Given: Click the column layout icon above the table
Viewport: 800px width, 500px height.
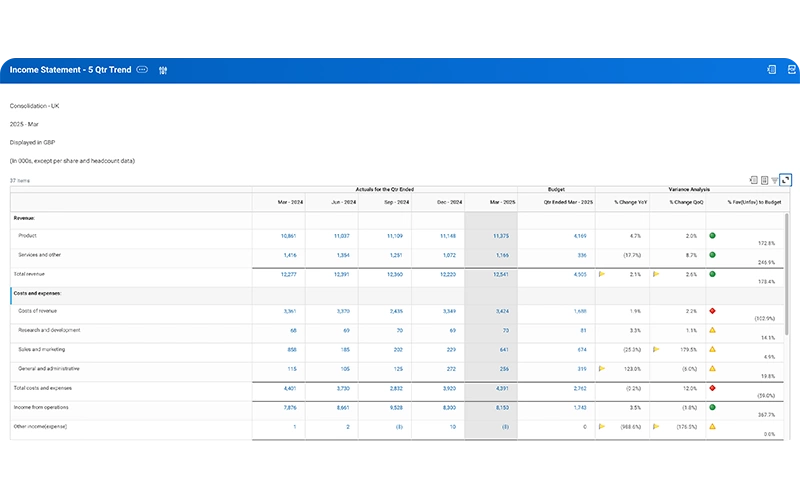Looking at the screenshot, I should coord(764,180).
